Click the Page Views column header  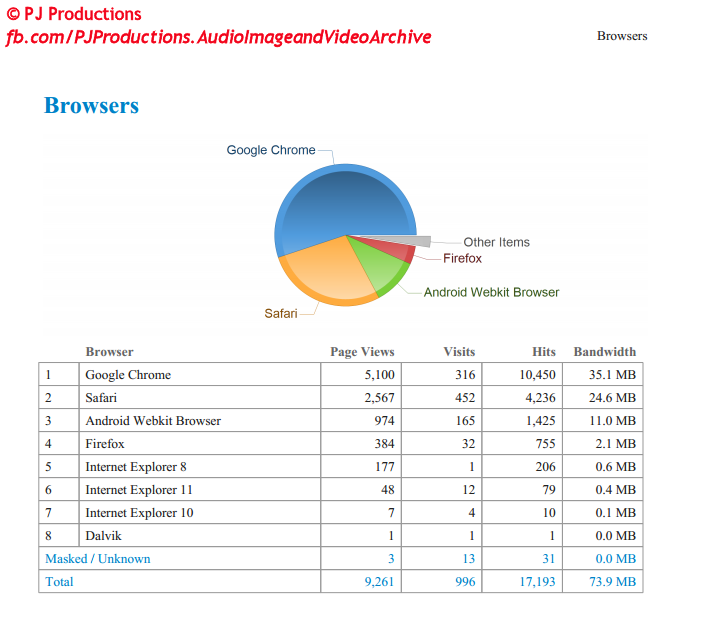pos(362,352)
